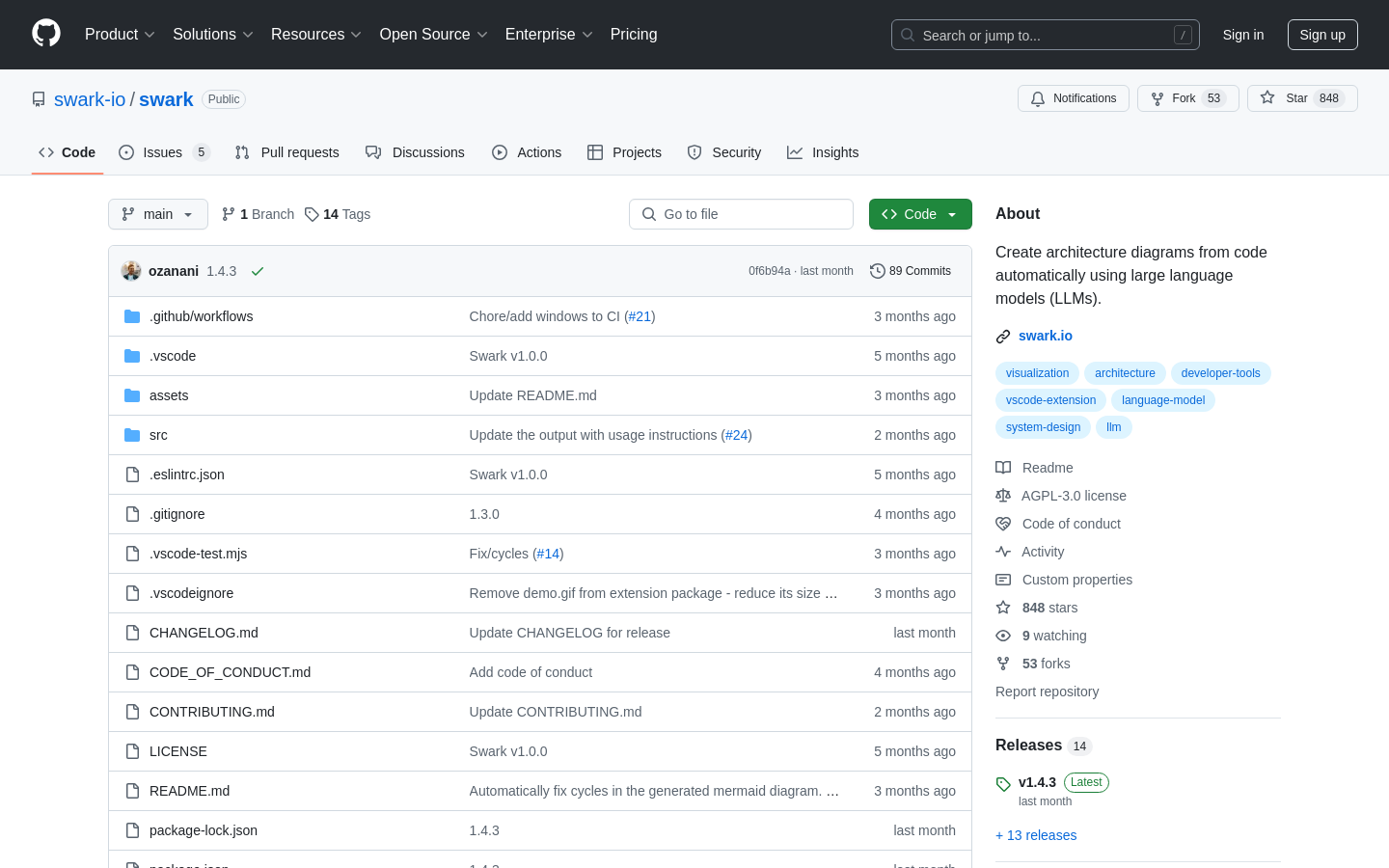This screenshot has width=1389, height=868.
Task: Go to the Projects tab
Action: (624, 152)
